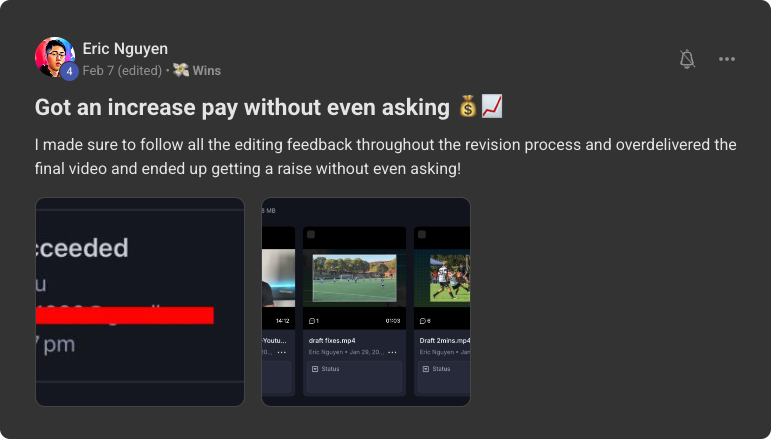Screen dimensions: 771x439
Task: Open three-dot menu on draft fixes.mp4 card
Action: (x=392, y=352)
